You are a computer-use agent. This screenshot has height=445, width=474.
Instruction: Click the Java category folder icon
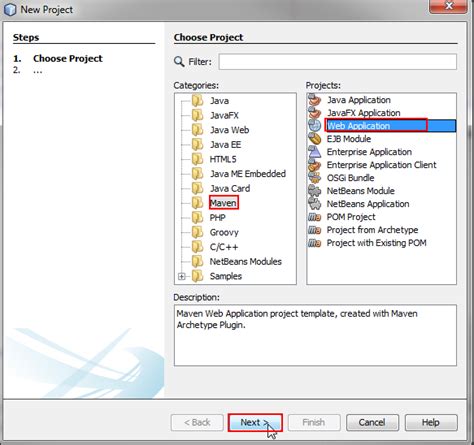click(198, 101)
